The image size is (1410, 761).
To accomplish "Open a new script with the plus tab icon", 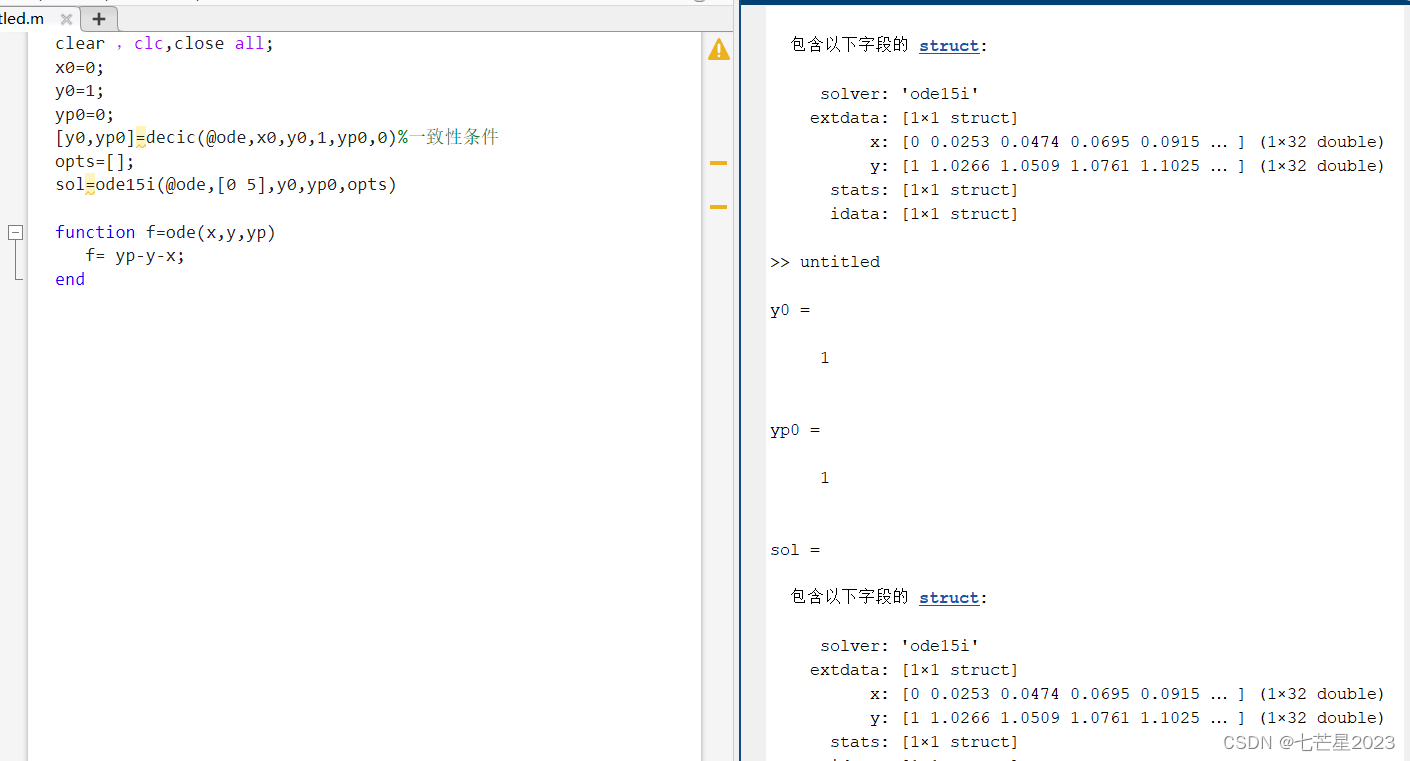I will point(98,18).
